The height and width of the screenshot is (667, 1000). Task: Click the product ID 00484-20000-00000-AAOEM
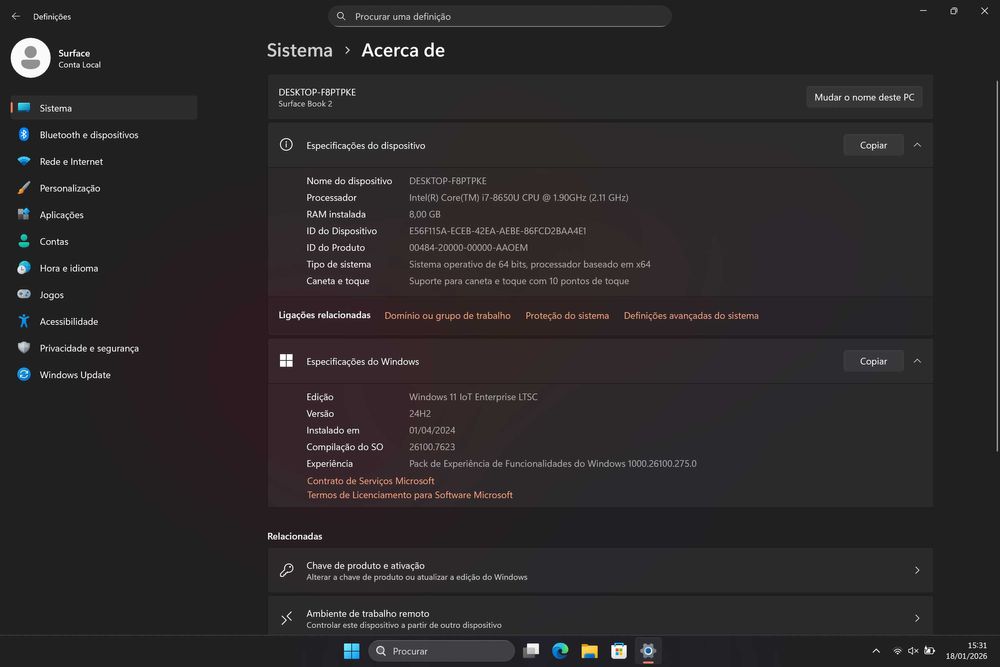468,247
